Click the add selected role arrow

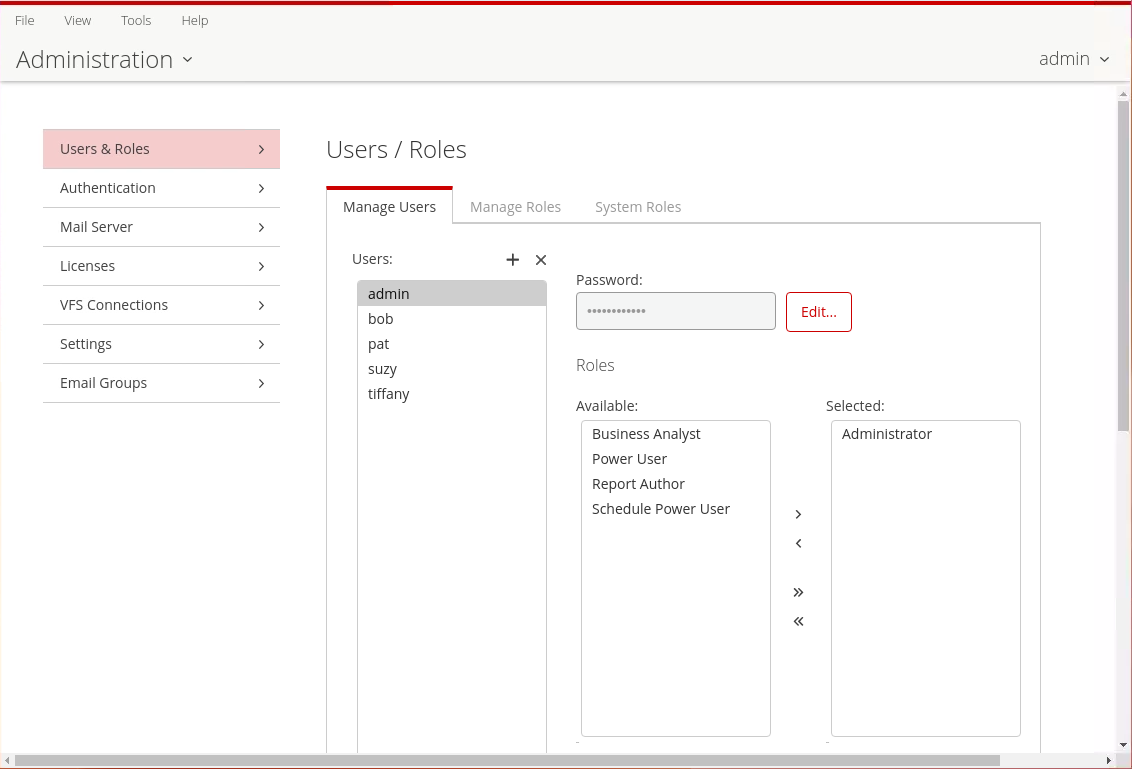798,514
